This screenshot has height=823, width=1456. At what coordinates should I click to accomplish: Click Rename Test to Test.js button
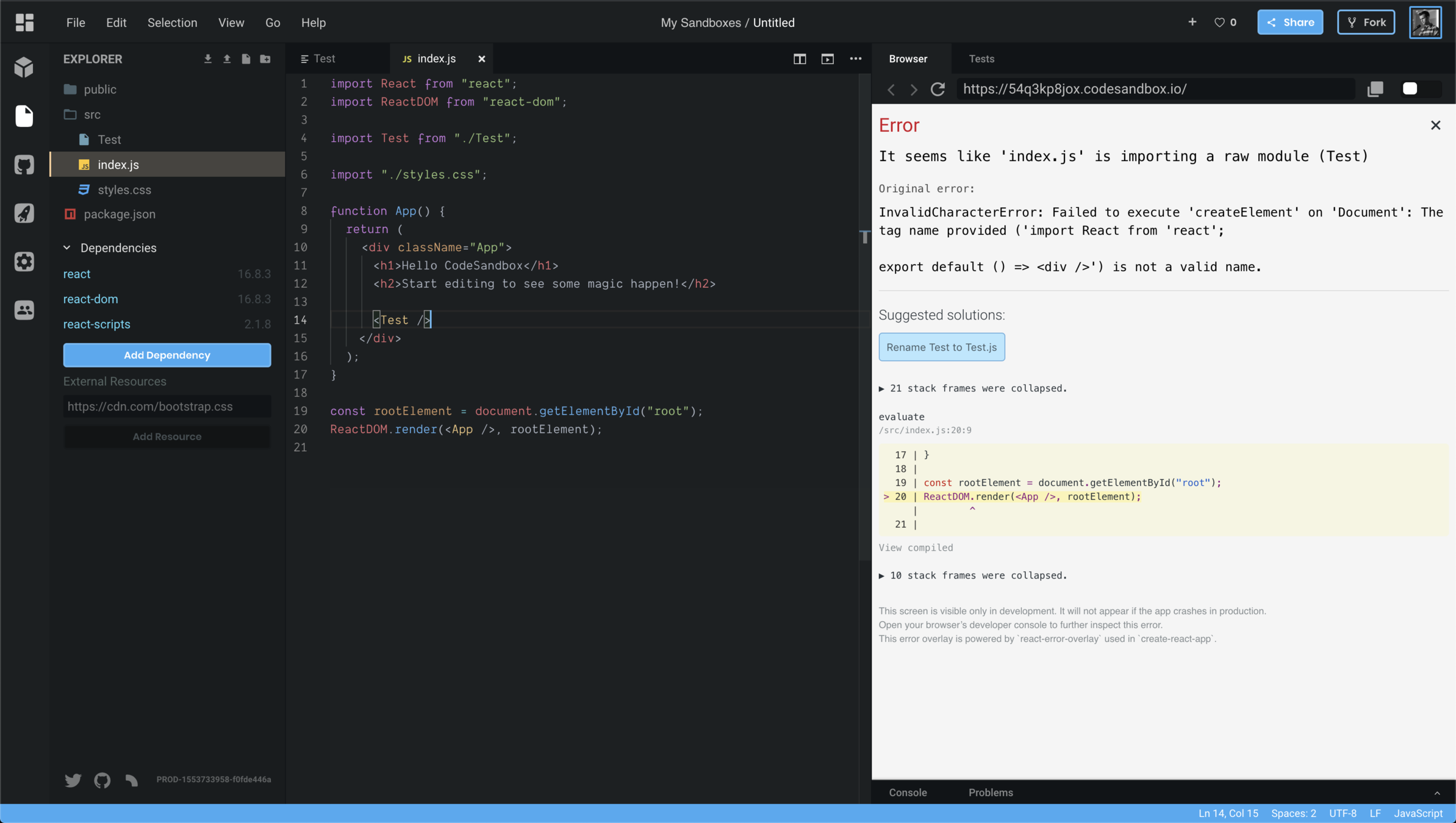coord(941,347)
